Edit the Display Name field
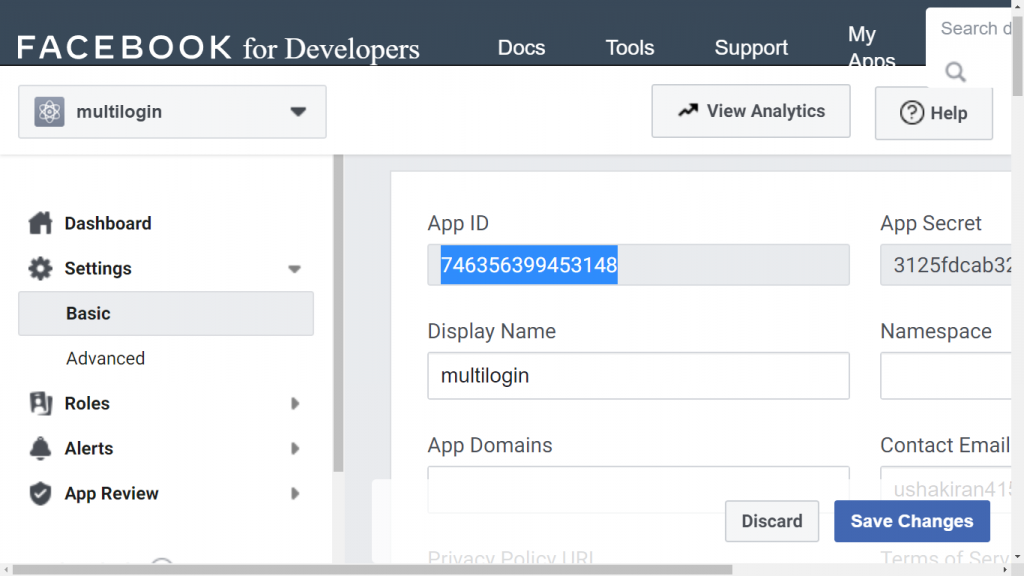 point(639,376)
